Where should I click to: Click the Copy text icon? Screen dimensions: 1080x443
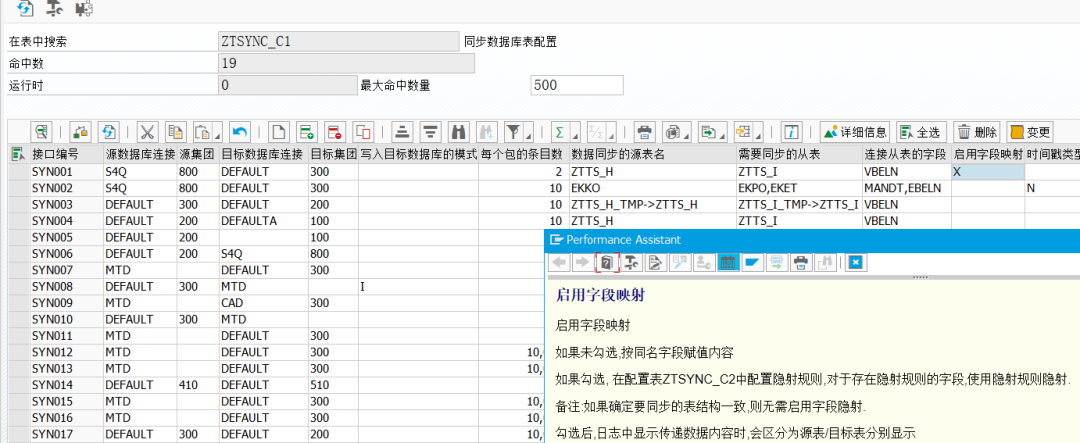click(x=176, y=132)
